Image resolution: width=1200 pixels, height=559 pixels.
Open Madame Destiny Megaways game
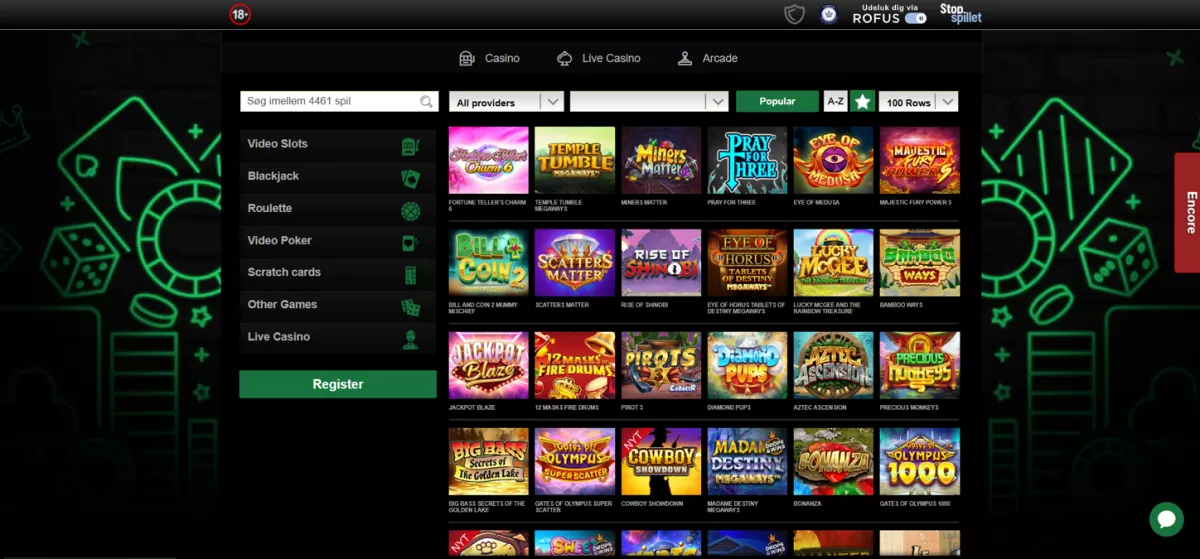[747, 462]
